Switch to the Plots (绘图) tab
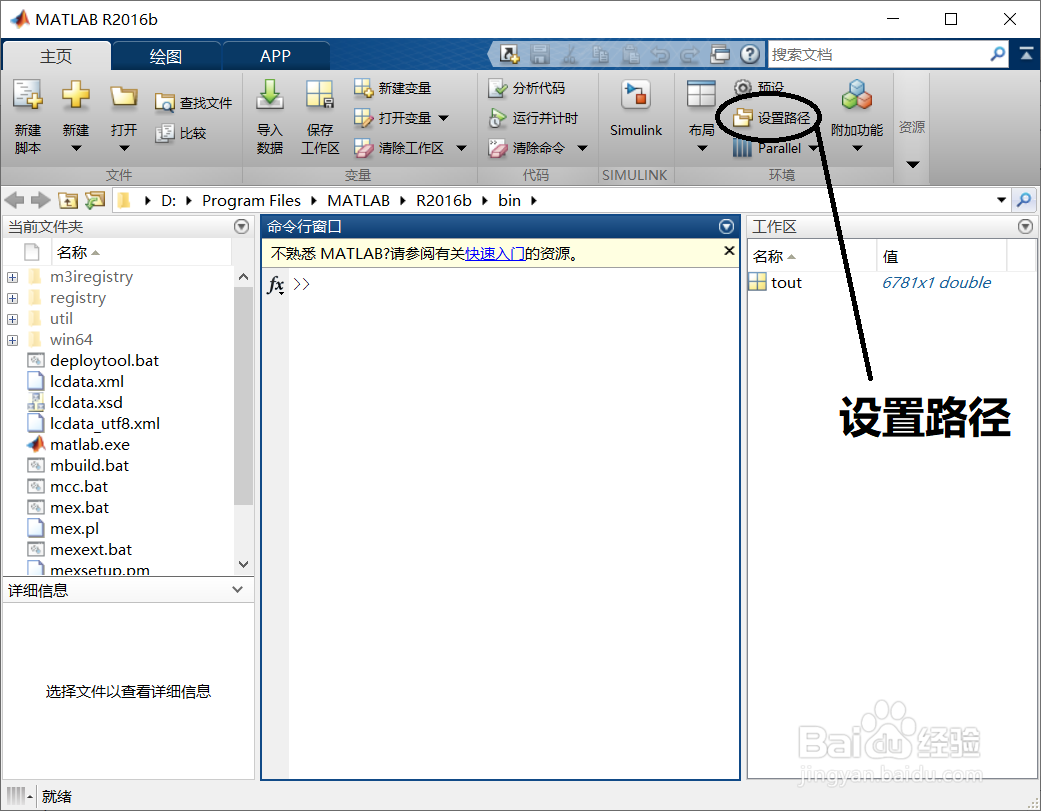Viewport: 1041px width, 811px height. [x=166, y=56]
